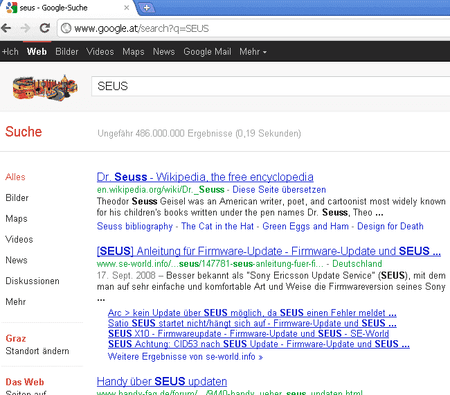
Task: Filter by News in left sidebar
Action: point(16,260)
